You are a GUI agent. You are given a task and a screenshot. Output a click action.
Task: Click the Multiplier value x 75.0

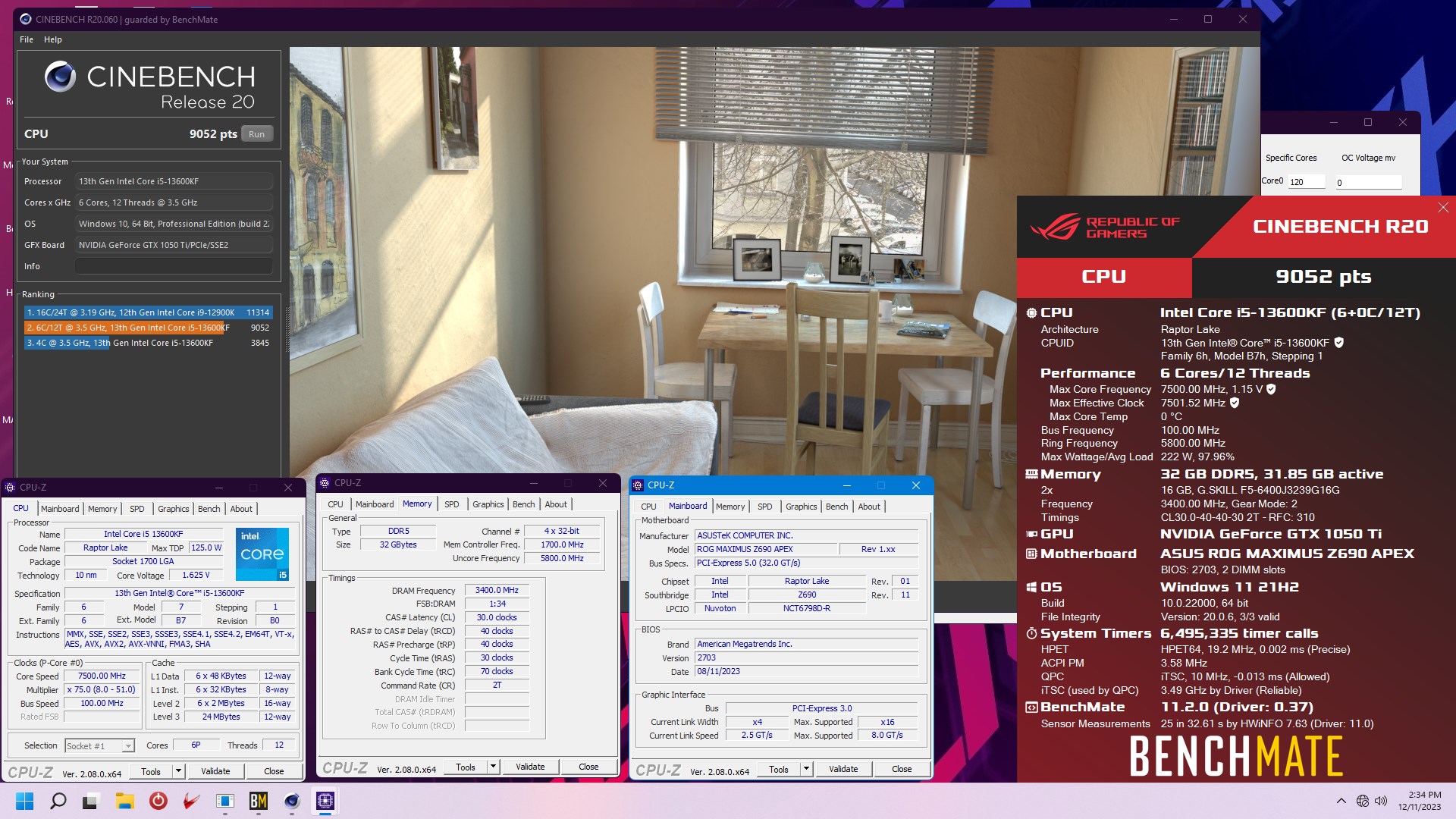coord(102,689)
